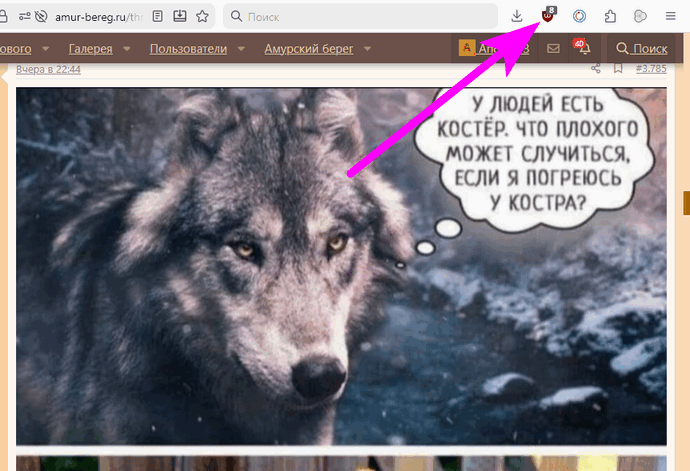Open the Галерея menu item
Viewport: 690px width, 471px height.
click(x=90, y=48)
